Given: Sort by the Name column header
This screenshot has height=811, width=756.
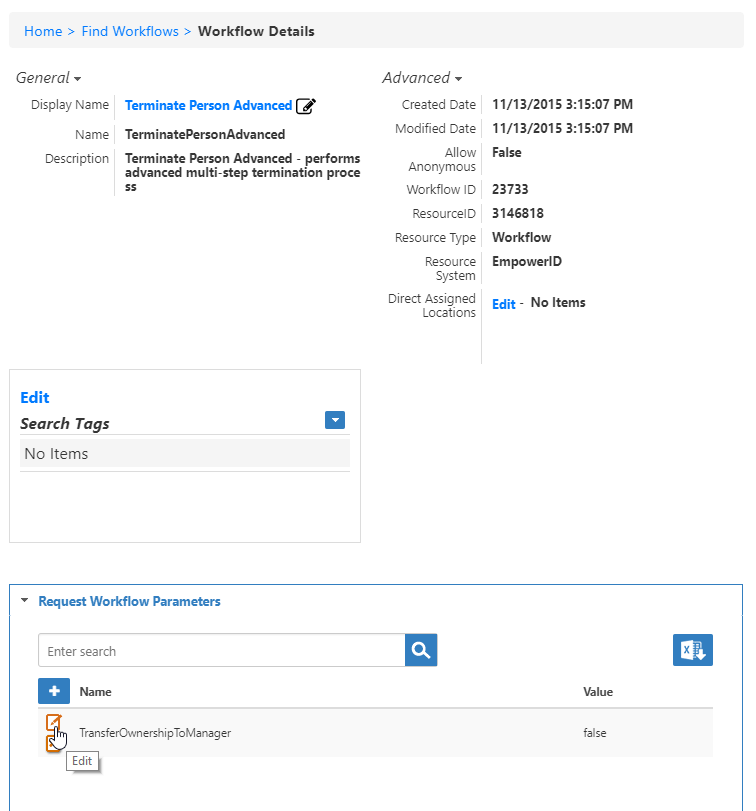Looking at the screenshot, I should tap(96, 692).
